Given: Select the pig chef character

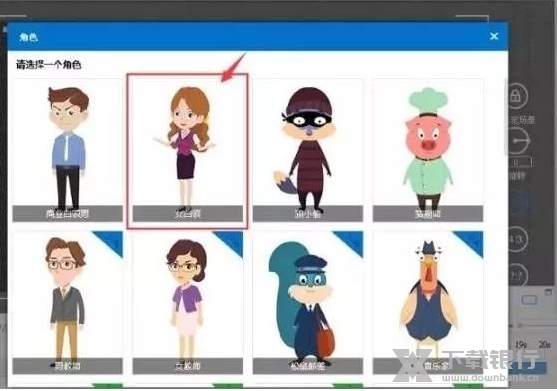Looking at the screenshot, I should pos(428,151).
